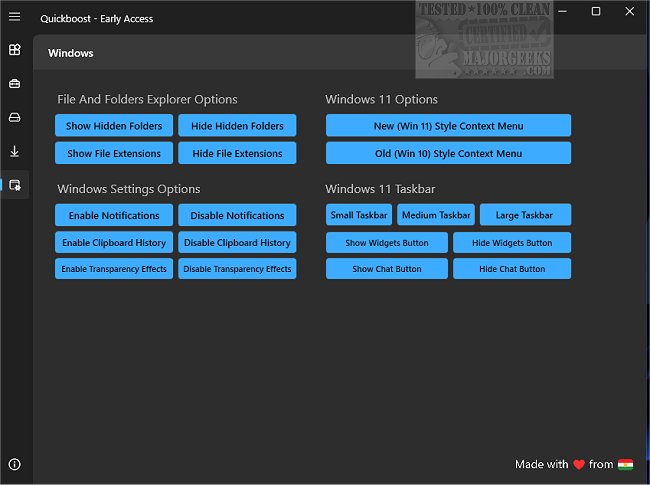
Task: Click Enable Notifications button
Action: tap(114, 215)
